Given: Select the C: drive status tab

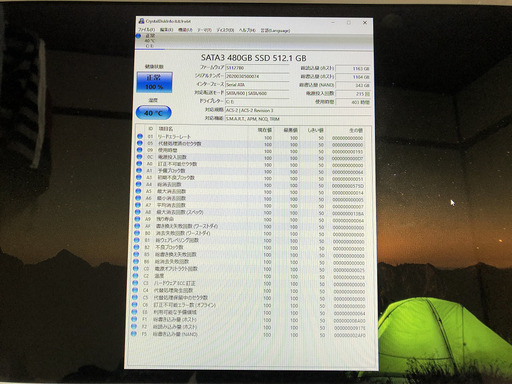Looking at the screenshot, I should click(149, 40).
